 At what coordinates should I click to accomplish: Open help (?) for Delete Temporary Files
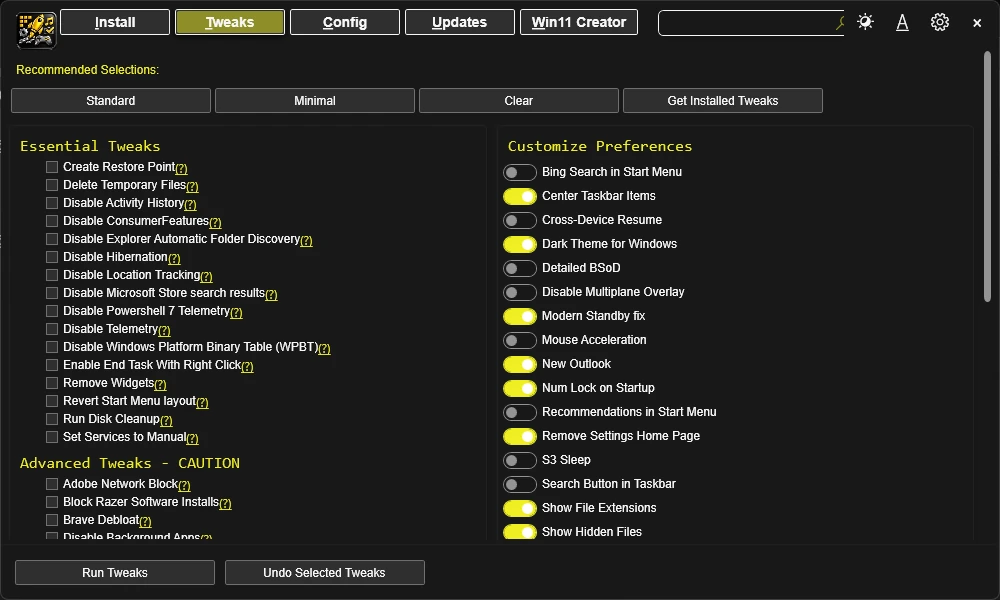tap(192, 186)
